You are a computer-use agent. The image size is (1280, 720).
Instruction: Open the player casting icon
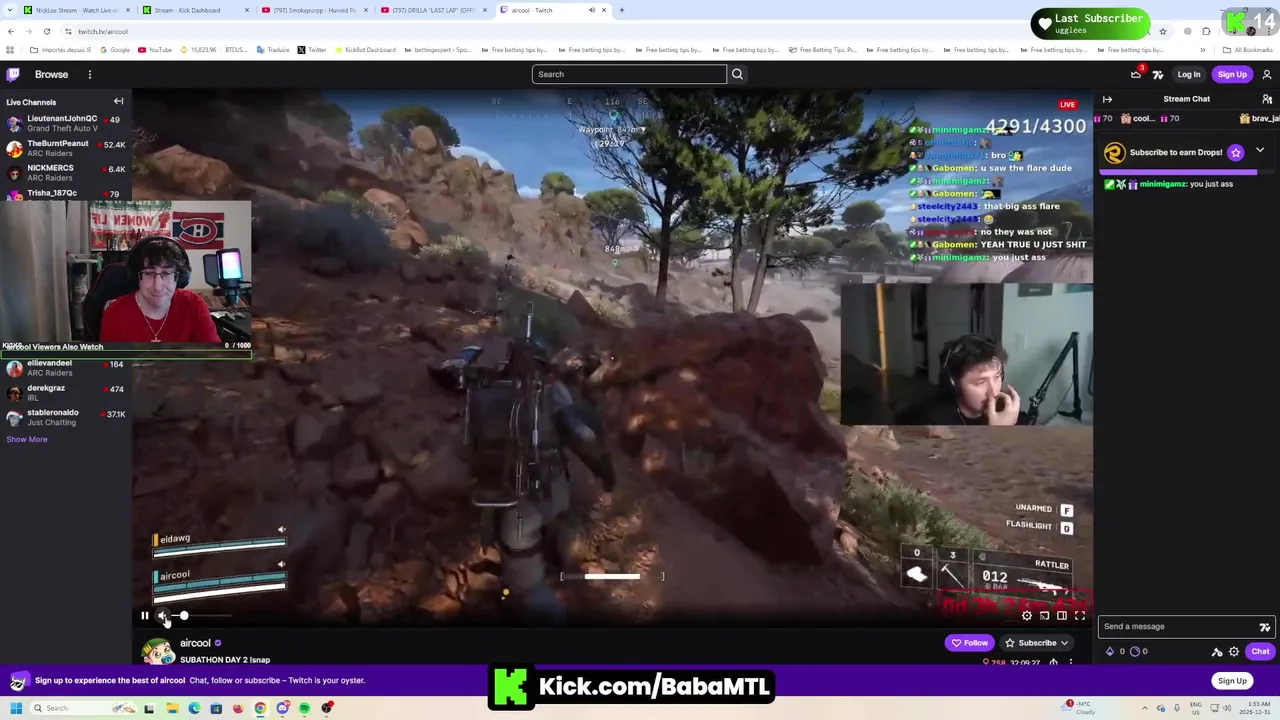(1044, 616)
